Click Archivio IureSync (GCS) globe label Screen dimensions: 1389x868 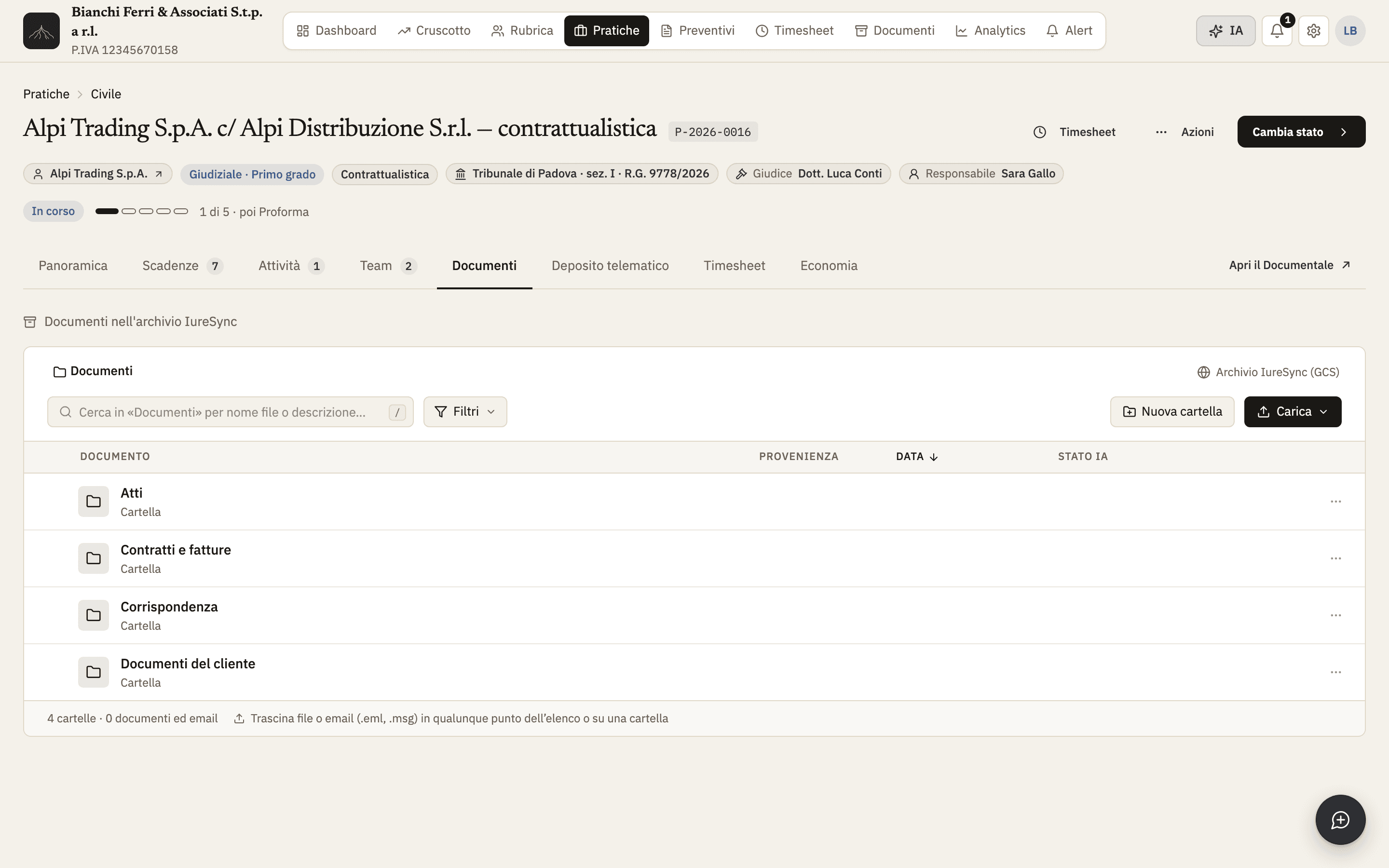point(1268,372)
